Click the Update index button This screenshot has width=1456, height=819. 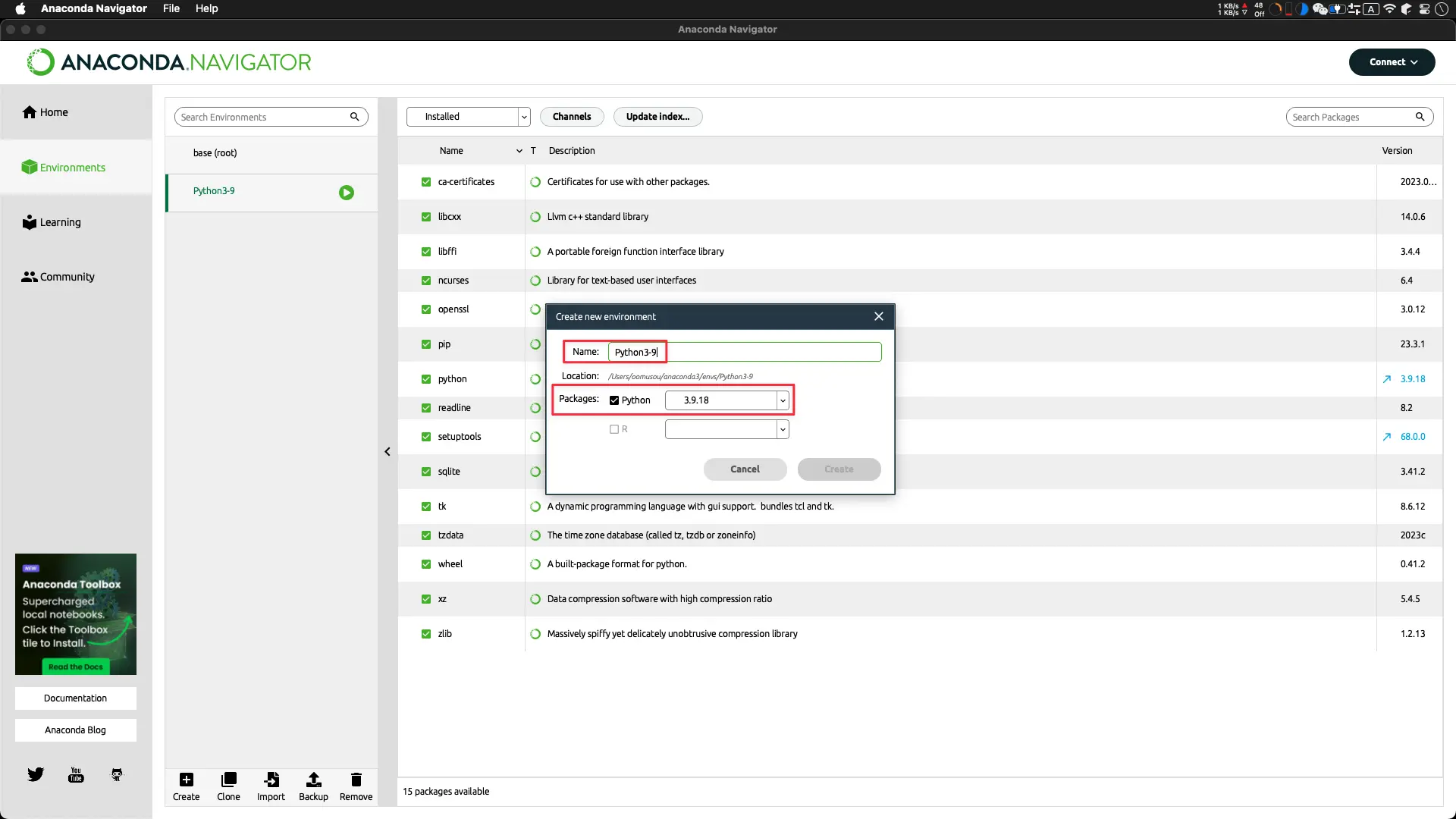tap(658, 116)
